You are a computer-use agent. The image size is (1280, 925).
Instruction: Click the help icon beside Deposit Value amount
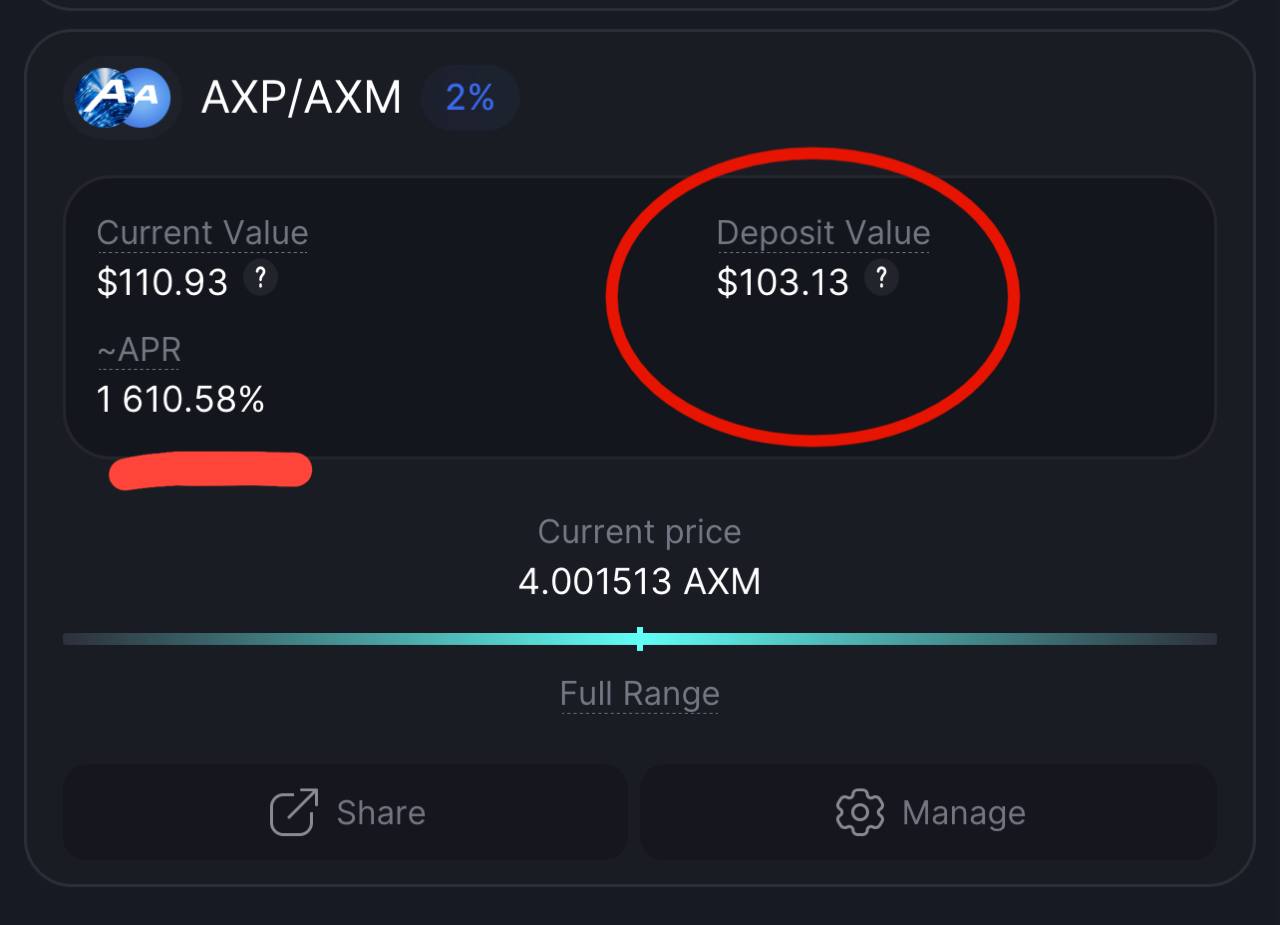pyautogui.click(x=881, y=277)
